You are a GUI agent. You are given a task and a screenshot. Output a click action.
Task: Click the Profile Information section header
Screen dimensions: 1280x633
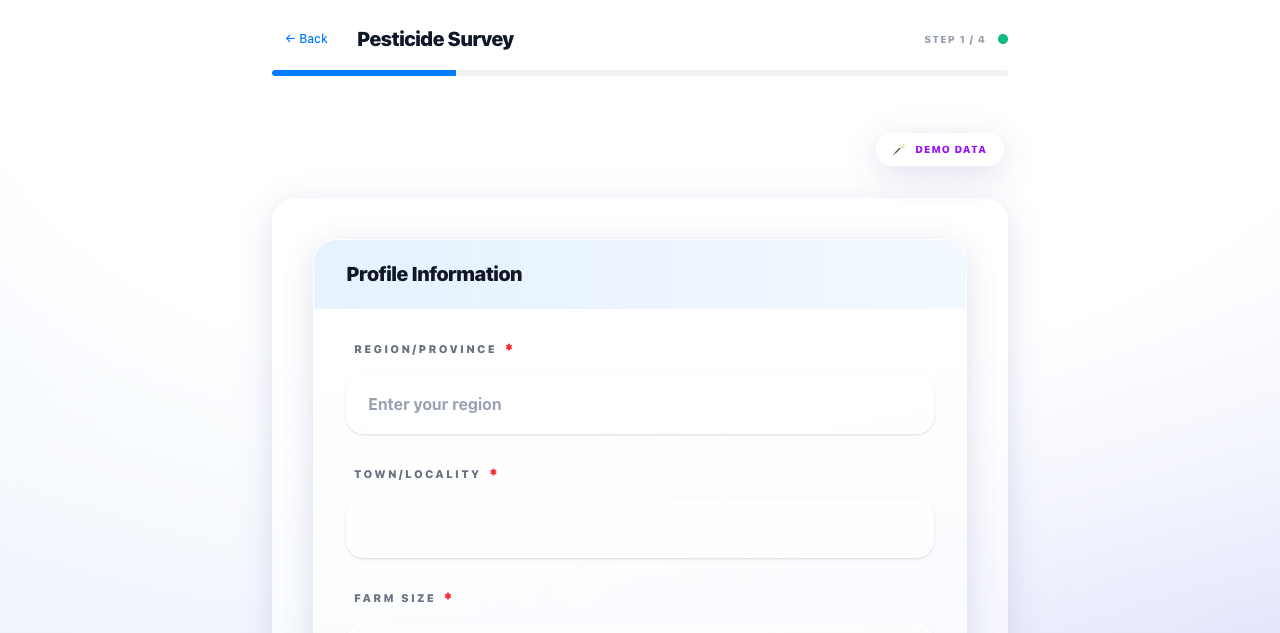click(434, 274)
